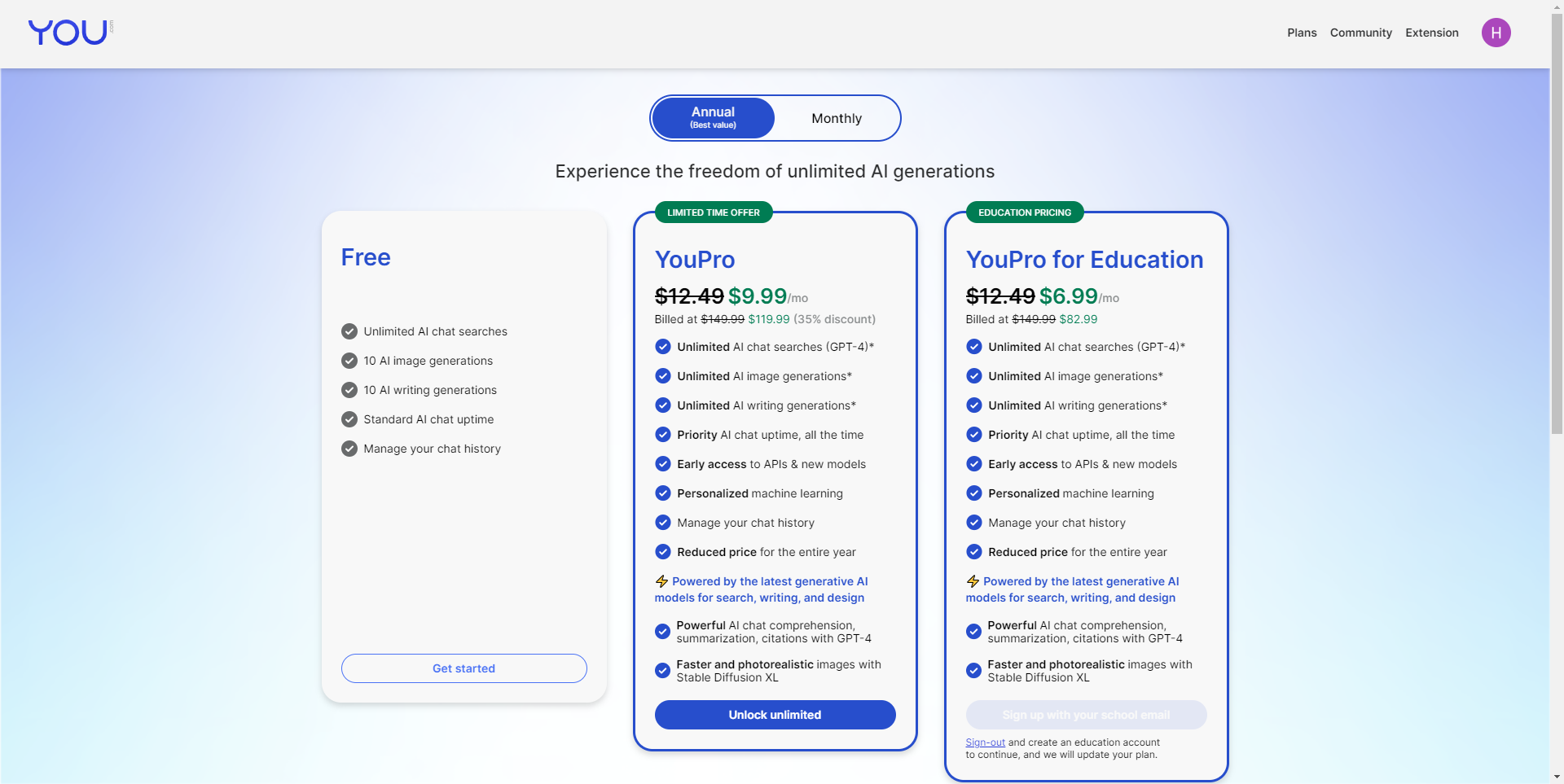Click the lightning bolt icon in the YouPro card
Image resolution: width=1564 pixels, height=784 pixels.
661,581
